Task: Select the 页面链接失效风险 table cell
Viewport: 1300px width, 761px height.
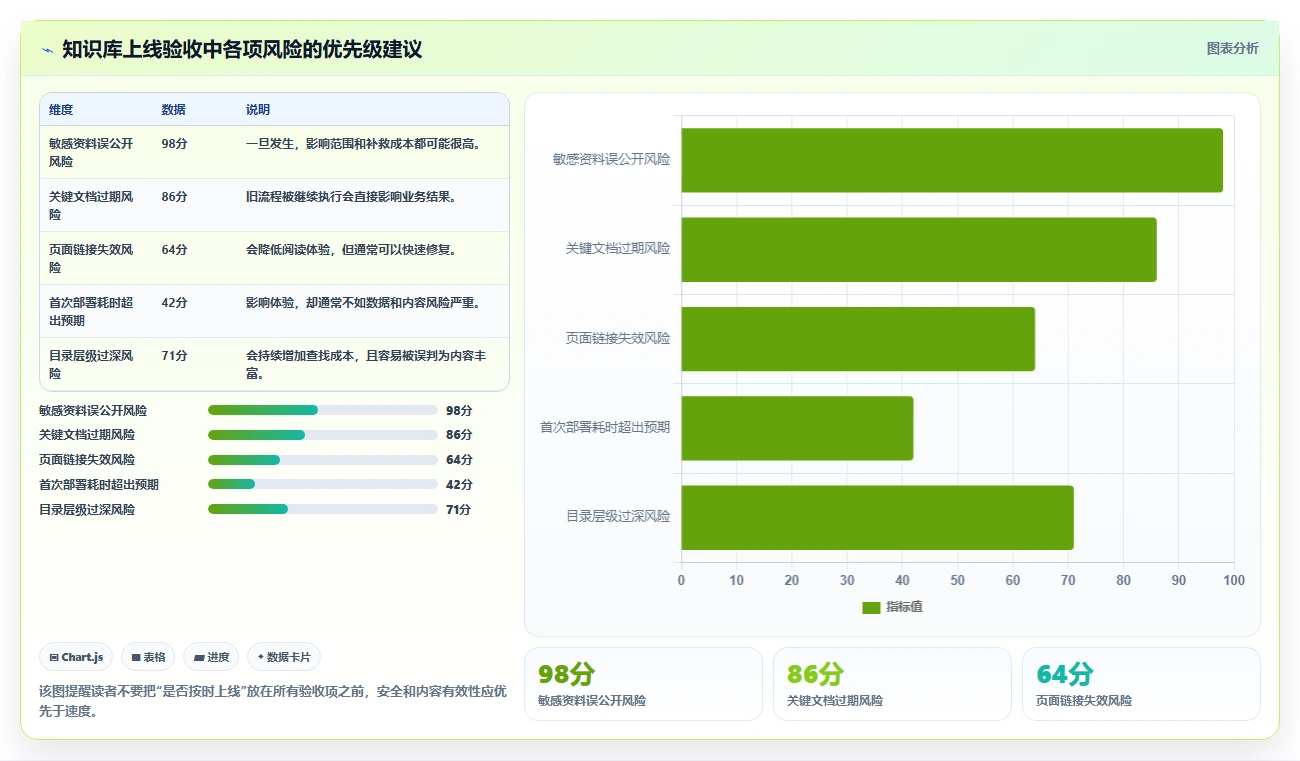Action: tap(96, 258)
